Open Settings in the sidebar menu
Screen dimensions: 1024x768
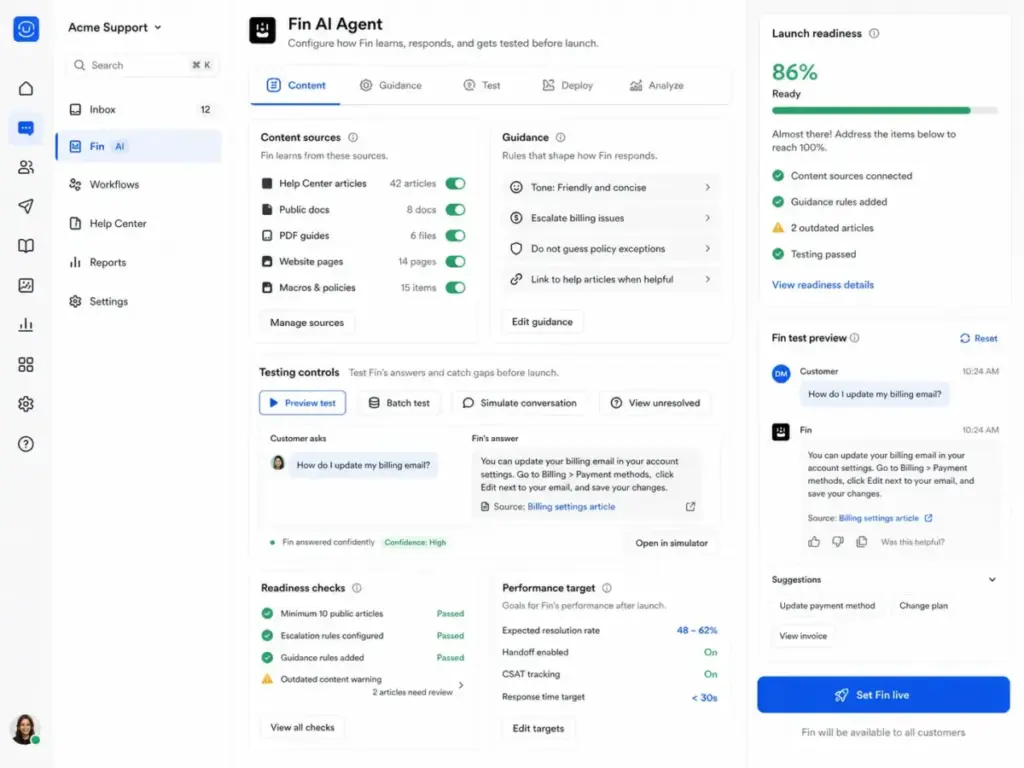point(139,302)
